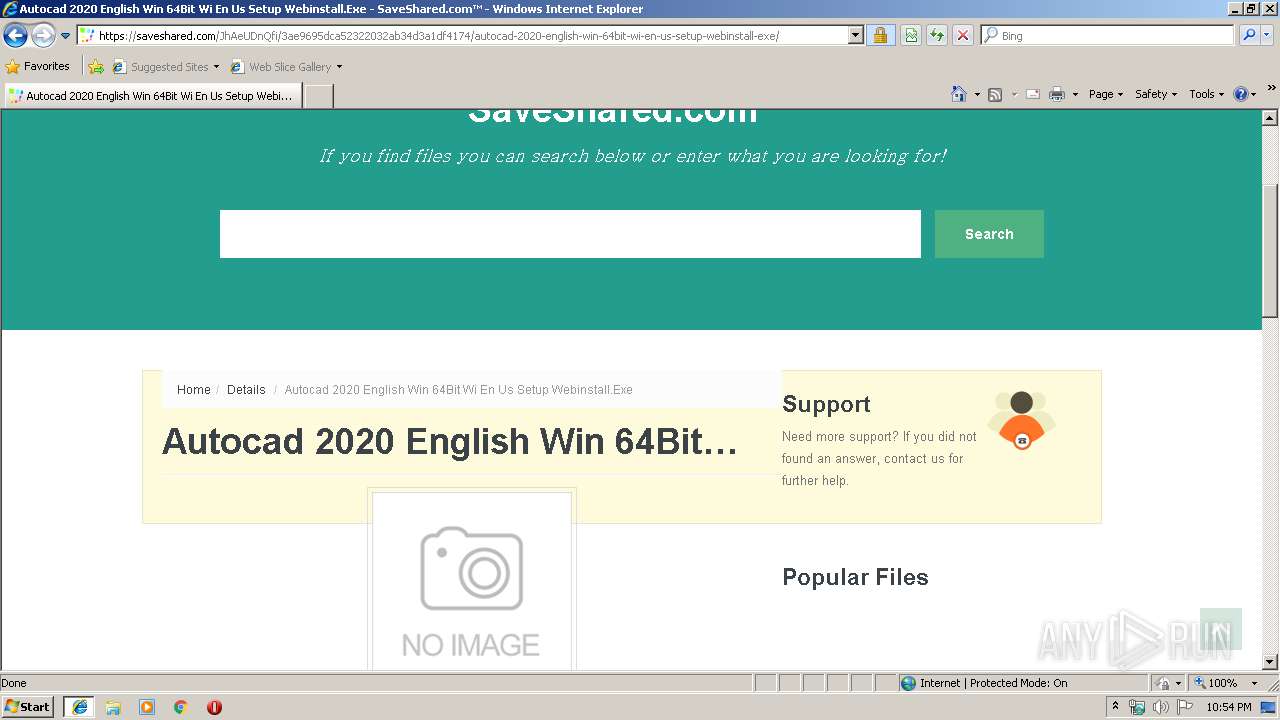Click the RSS Feeds icon
Screen dimensions: 1280x720
(x=995, y=94)
